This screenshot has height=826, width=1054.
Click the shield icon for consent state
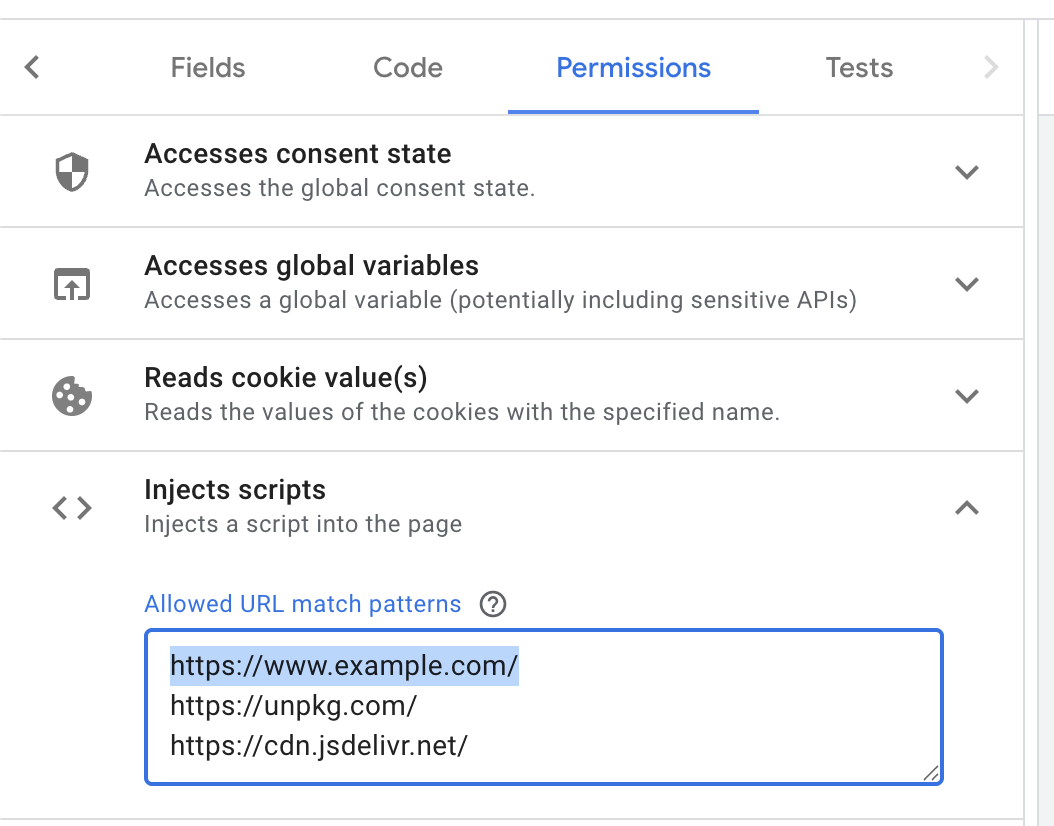point(72,172)
